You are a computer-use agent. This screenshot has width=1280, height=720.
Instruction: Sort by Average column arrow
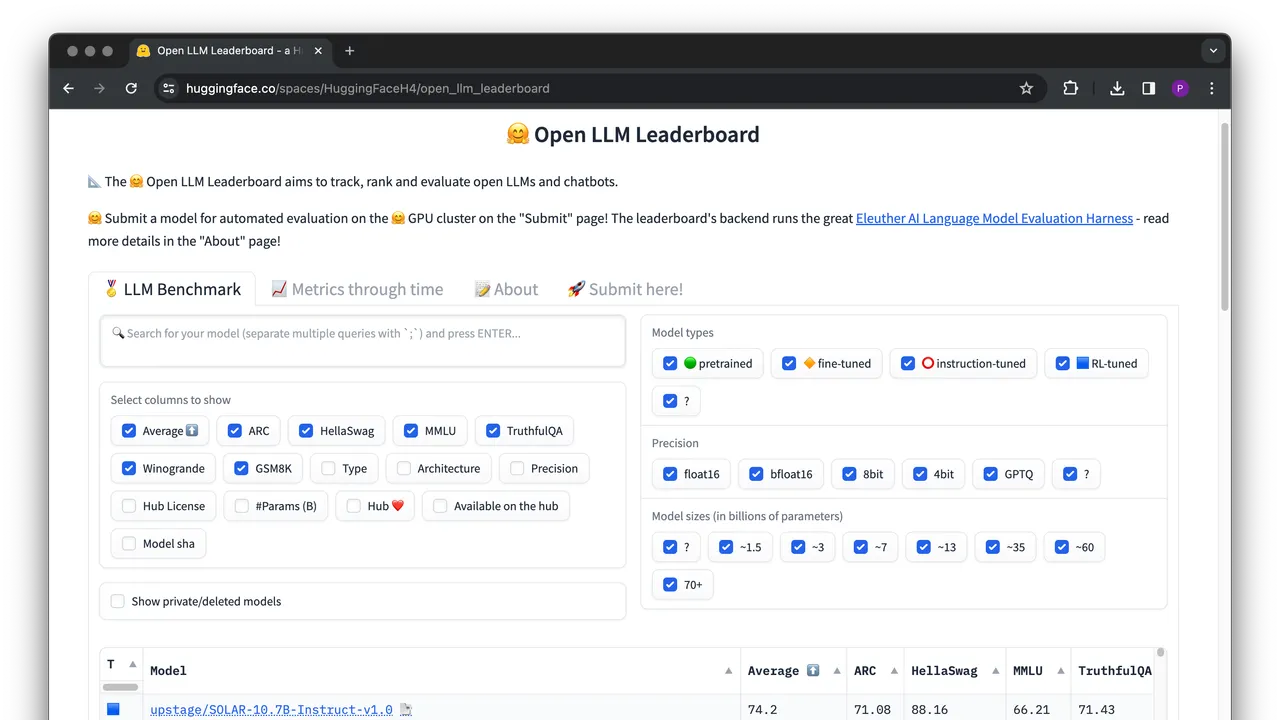click(835, 671)
